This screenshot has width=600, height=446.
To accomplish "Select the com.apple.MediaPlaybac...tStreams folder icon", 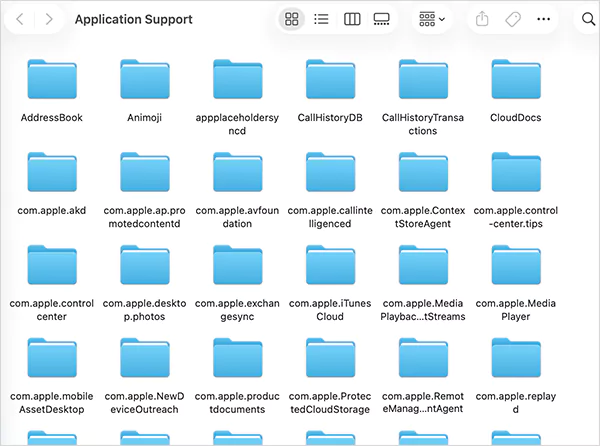I will (x=423, y=265).
